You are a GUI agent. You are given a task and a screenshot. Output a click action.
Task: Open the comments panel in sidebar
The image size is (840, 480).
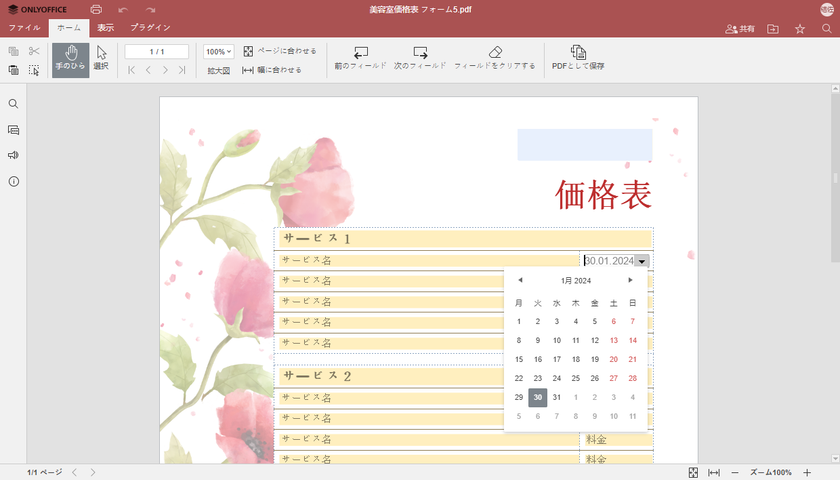[14, 130]
